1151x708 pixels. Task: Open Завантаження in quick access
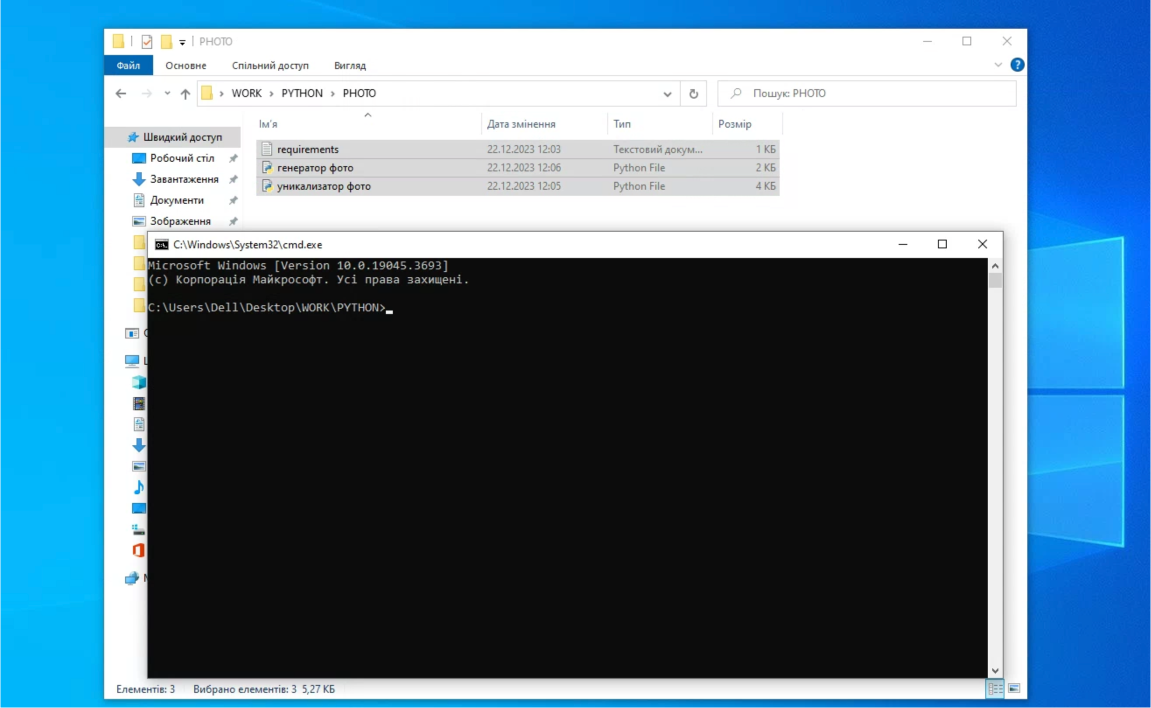click(184, 179)
